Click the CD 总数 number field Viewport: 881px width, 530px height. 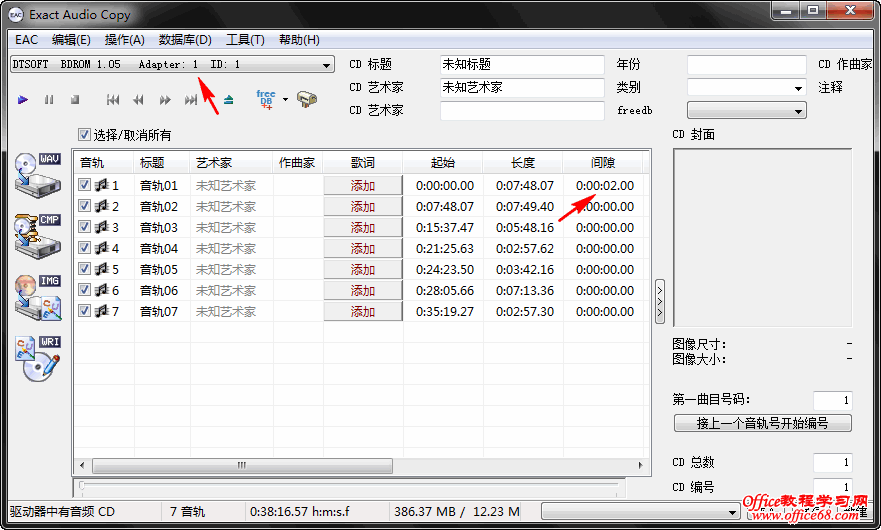pyautogui.click(x=833, y=463)
